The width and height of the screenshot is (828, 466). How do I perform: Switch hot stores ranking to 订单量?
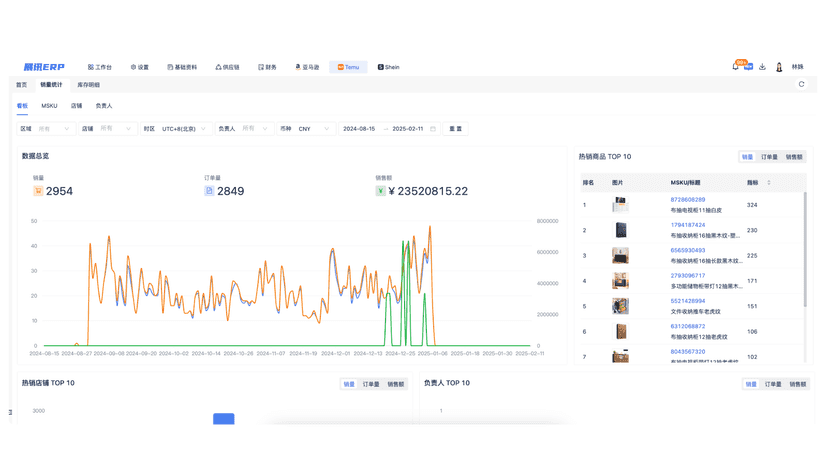click(371, 384)
